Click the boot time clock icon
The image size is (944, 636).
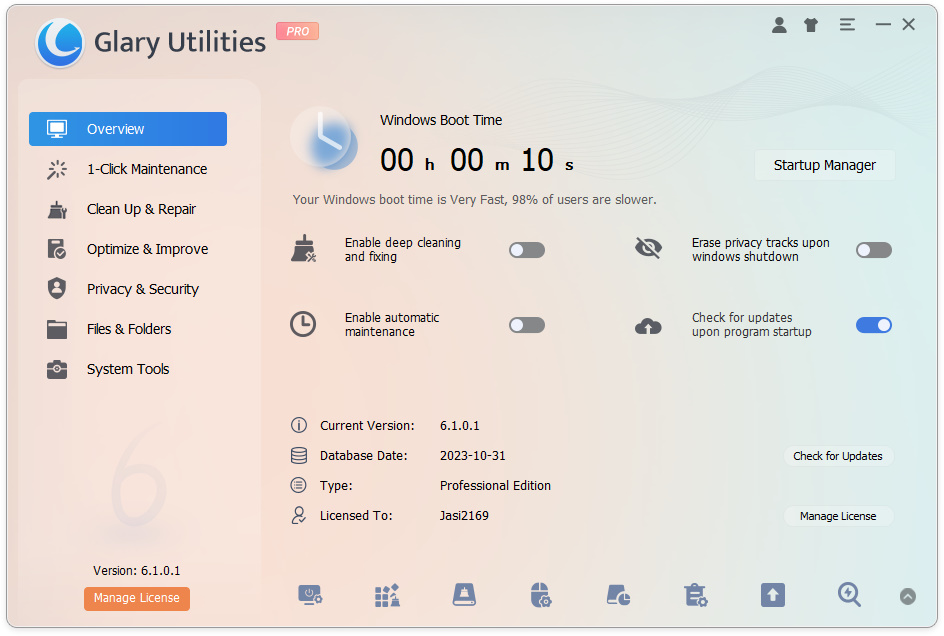tap(324, 139)
